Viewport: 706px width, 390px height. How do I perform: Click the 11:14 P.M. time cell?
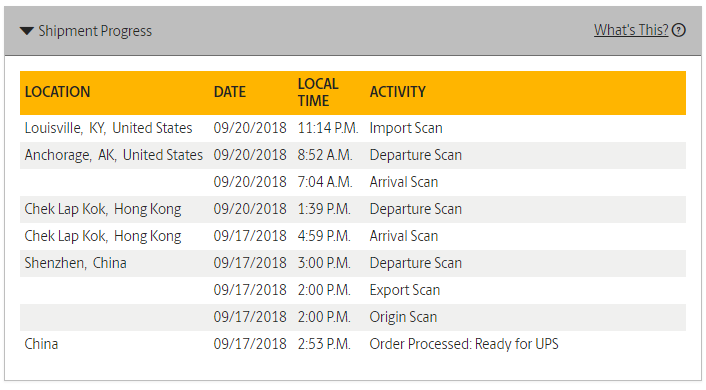(x=328, y=128)
